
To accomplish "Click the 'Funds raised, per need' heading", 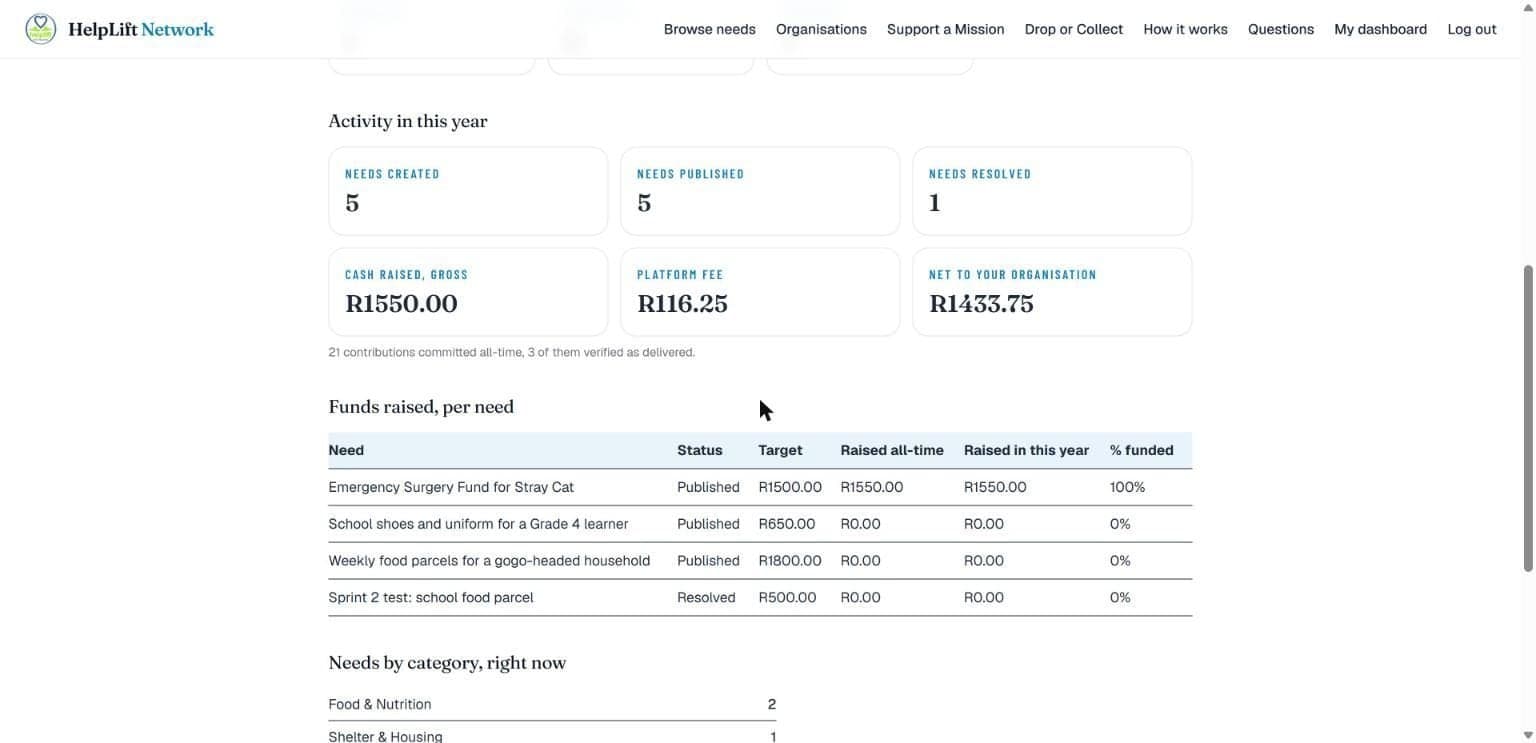I will click(x=421, y=407).
